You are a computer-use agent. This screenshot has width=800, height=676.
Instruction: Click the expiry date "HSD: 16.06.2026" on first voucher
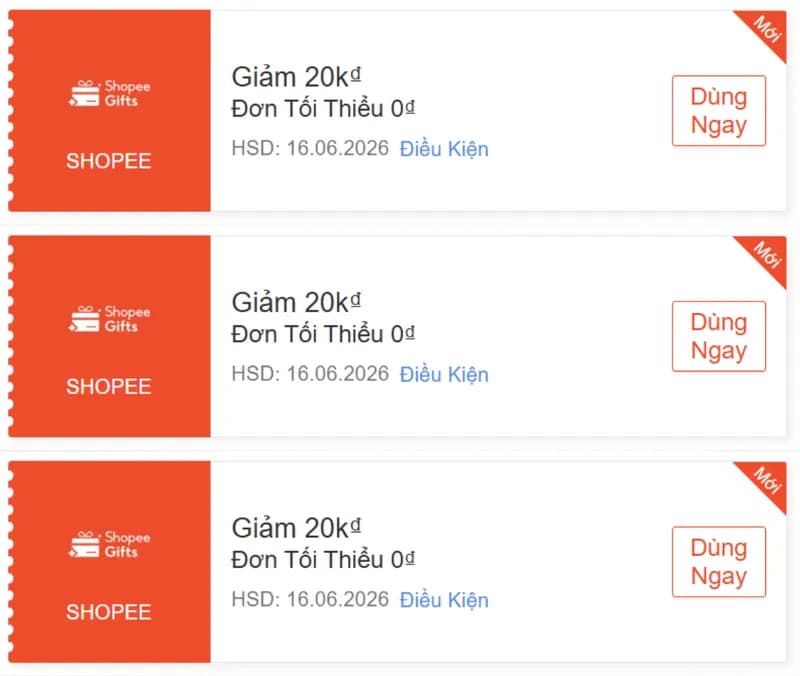310,149
